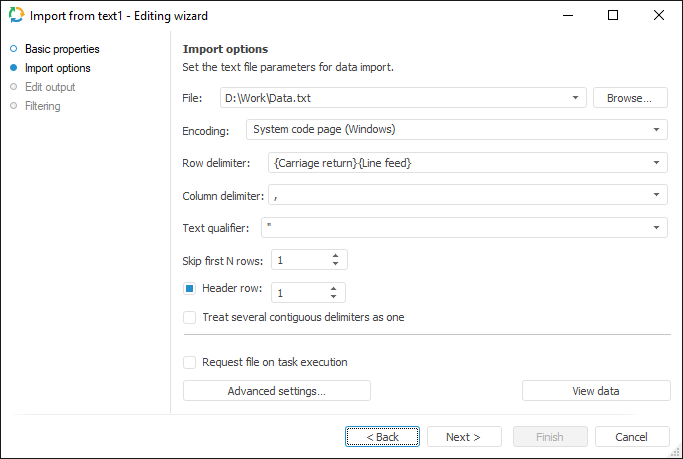This screenshot has height=459, width=683.
Task: Click the wizard app icon in title bar
Action: 15,16
